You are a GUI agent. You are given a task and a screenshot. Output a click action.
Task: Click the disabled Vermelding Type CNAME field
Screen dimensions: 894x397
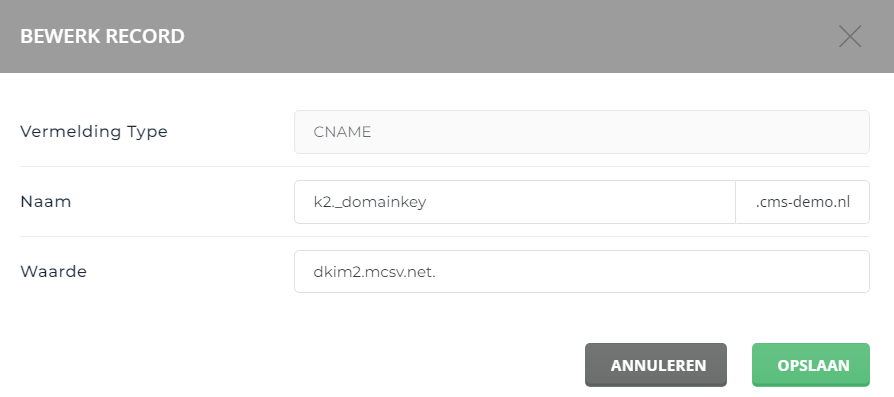pos(582,132)
